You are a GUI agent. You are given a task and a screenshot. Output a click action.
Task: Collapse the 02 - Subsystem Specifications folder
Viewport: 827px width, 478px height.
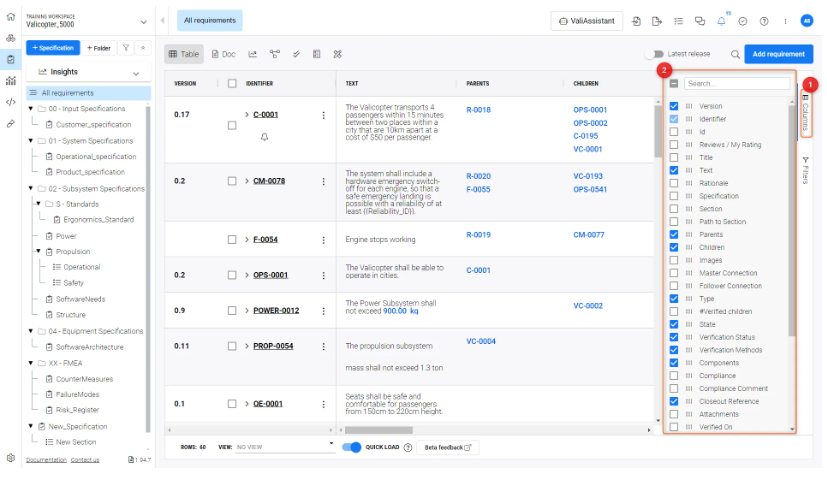tap(31, 188)
